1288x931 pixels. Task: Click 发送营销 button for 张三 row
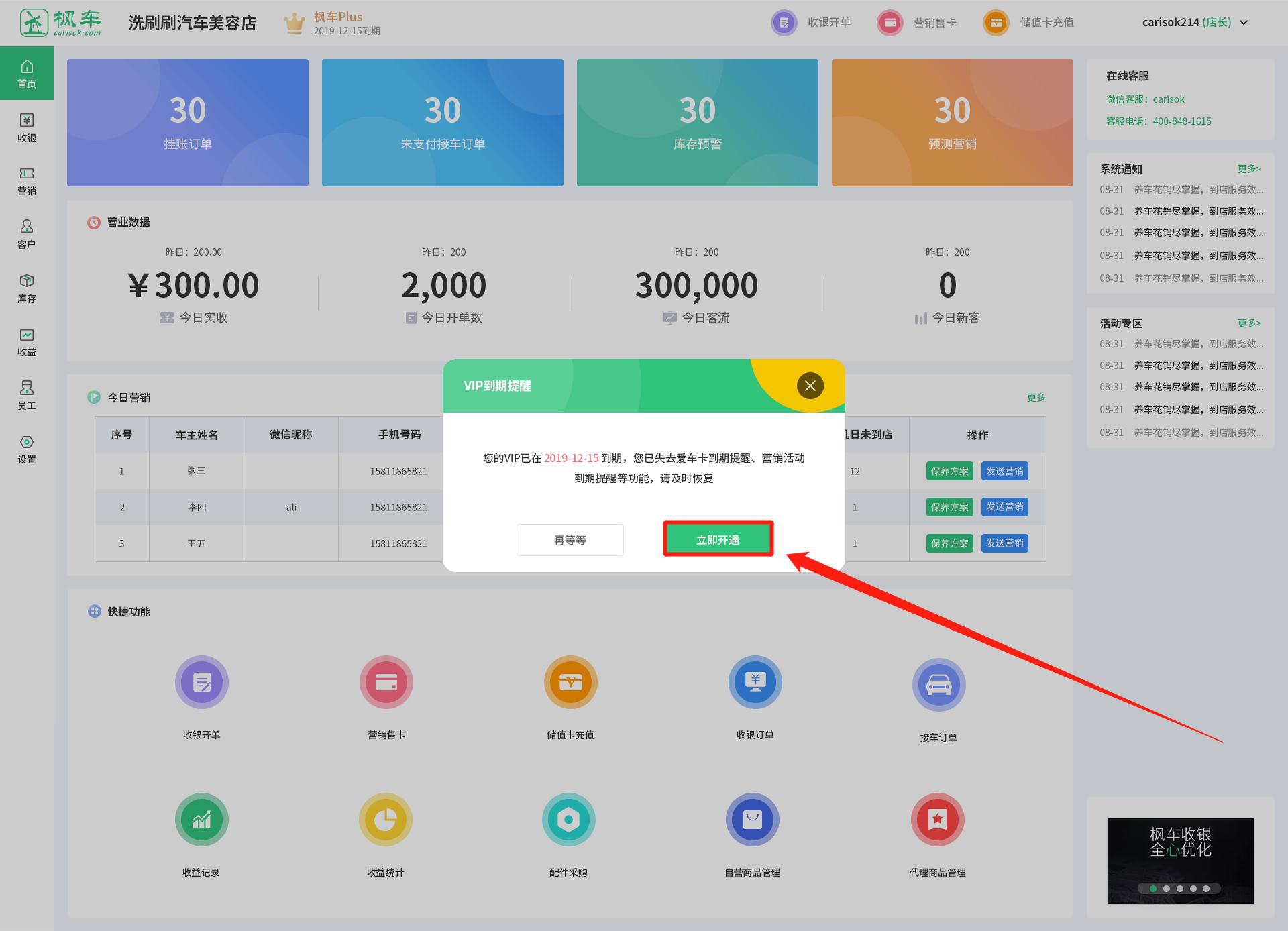click(1004, 471)
